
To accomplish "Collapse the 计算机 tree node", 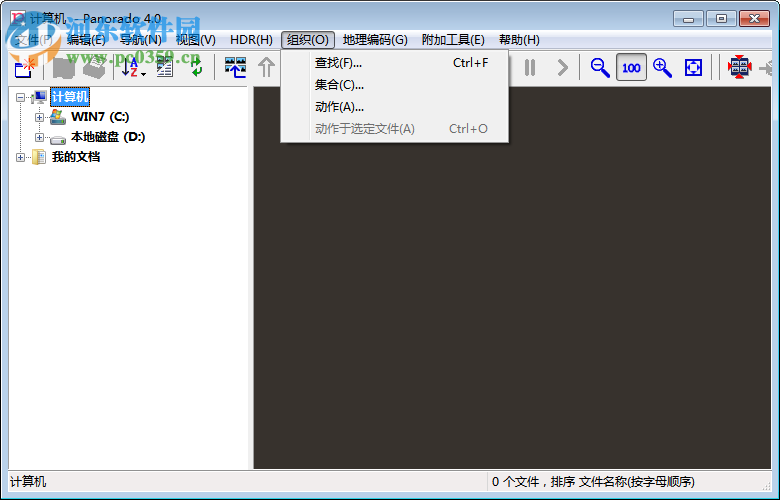I will 20,97.
